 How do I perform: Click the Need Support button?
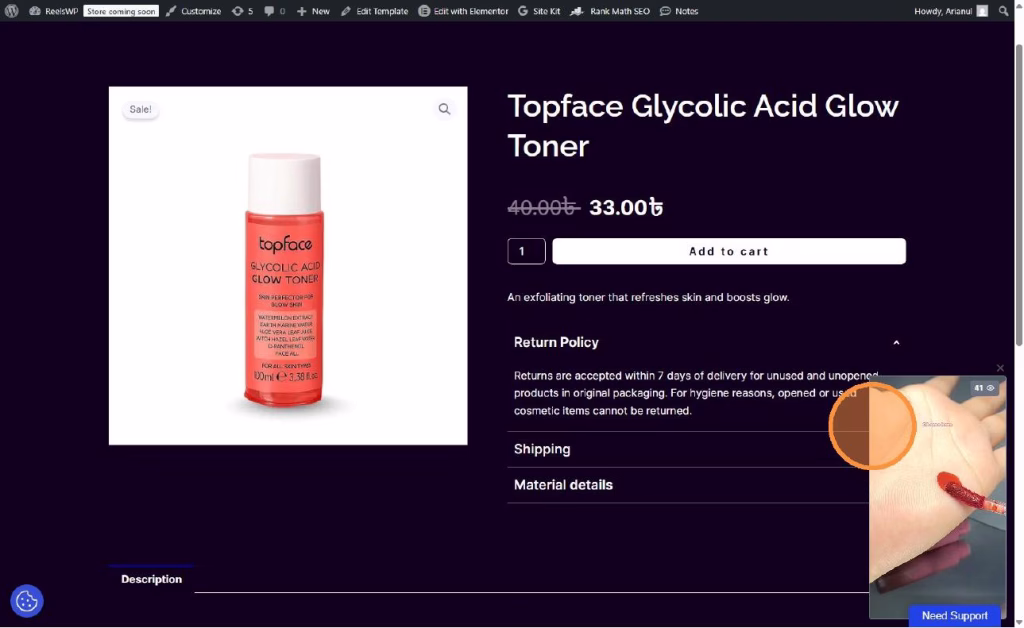click(x=954, y=616)
